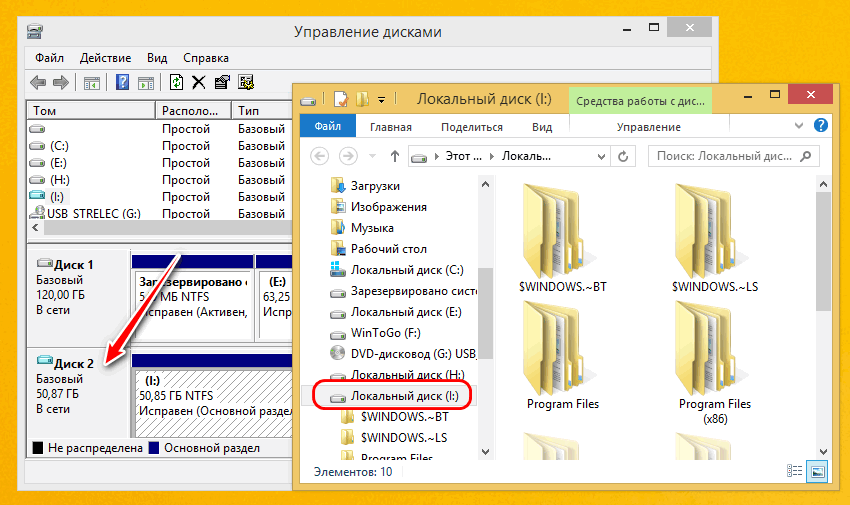Click New Folder icon in quick access toolbar
The width and height of the screenshot is (850, 505).
click(x=362, y=99)
